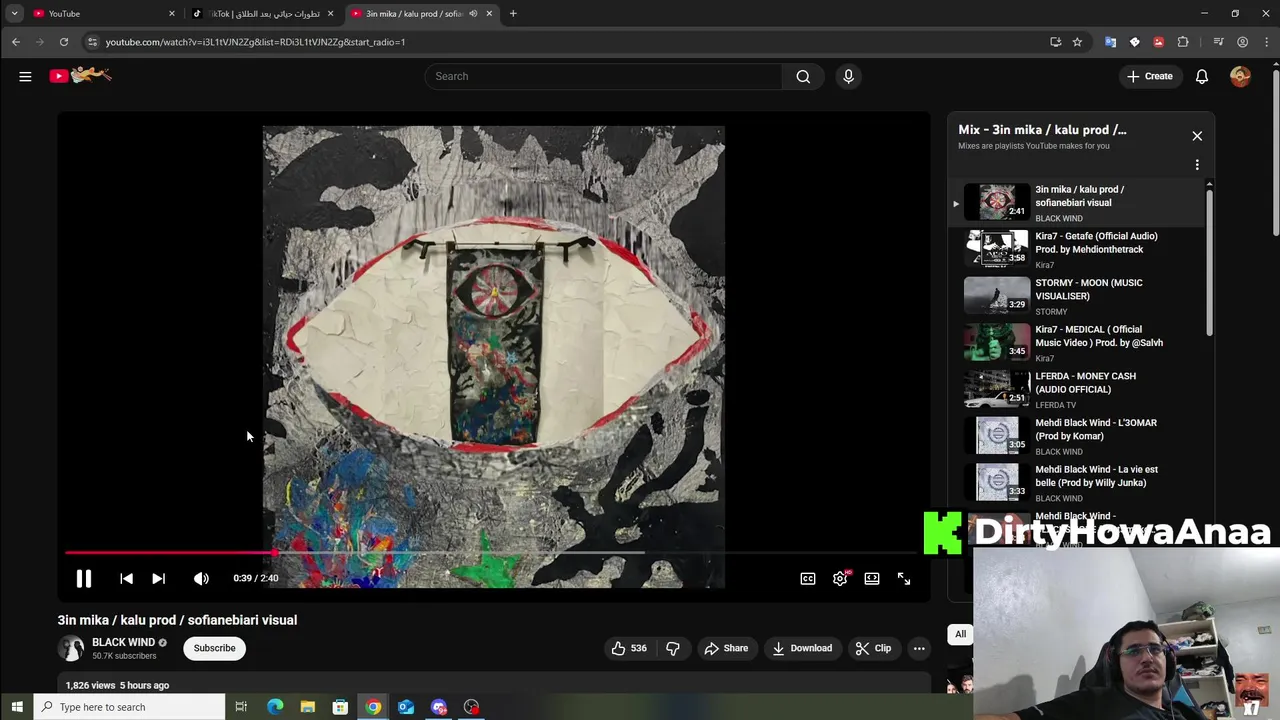Click the search magnifier button
This screenshot has height=720, width=1280.
click(803, 76)
